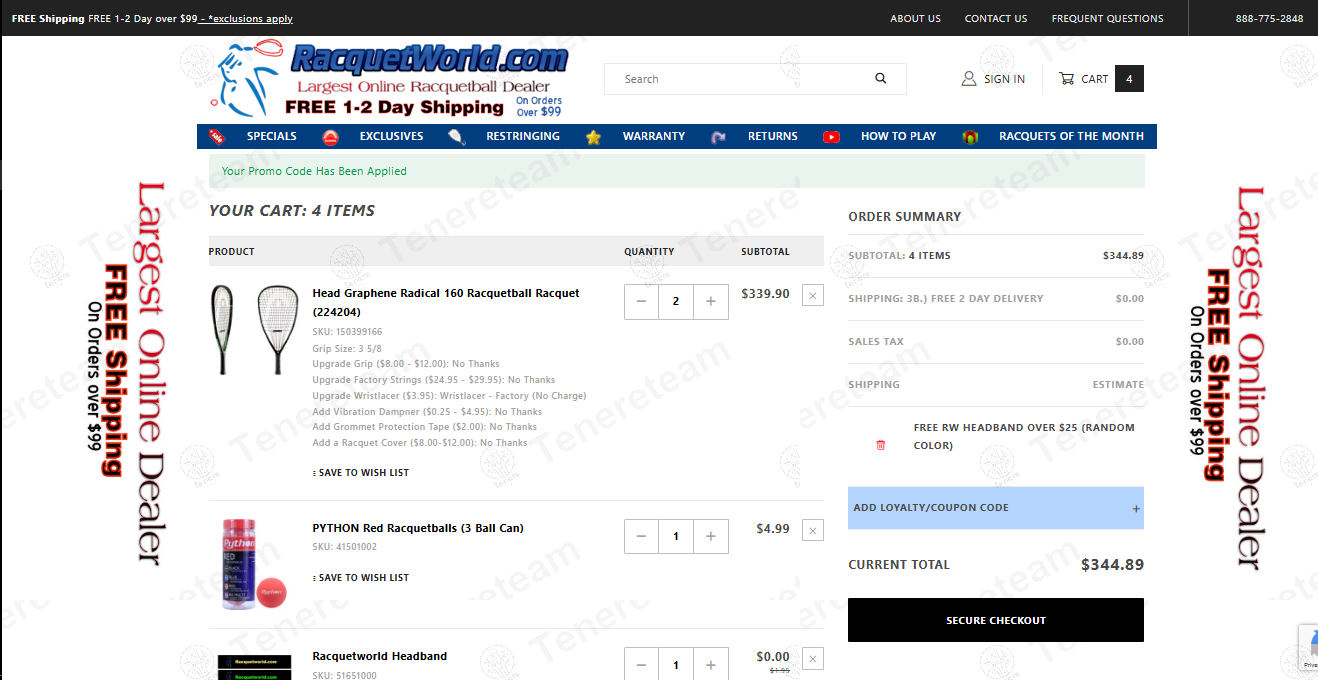Open PYTHON Red Racquetballs product title
The image size is (1318, 680).
(x=418, y=528)
